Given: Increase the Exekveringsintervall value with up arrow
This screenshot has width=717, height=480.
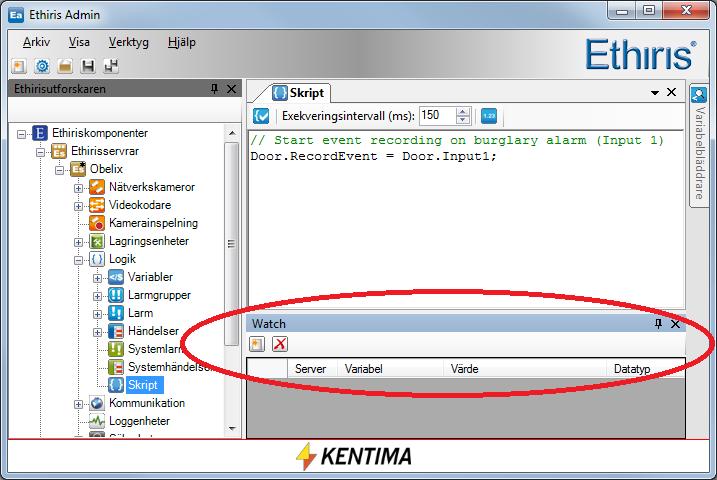Looking at the screenshot, I should [x=463, y=112].
